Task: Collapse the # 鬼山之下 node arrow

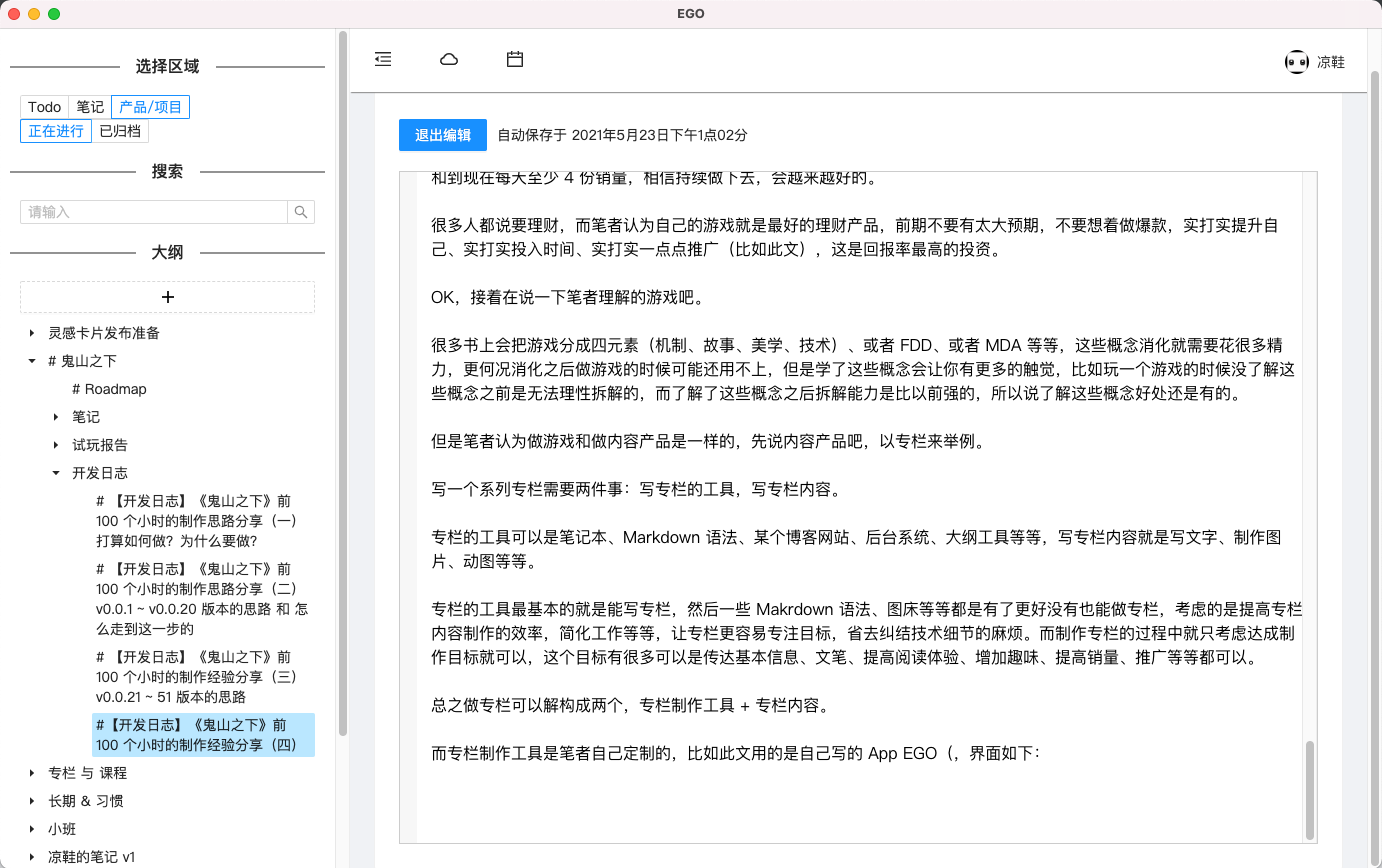Action: [x=33, y=361]
